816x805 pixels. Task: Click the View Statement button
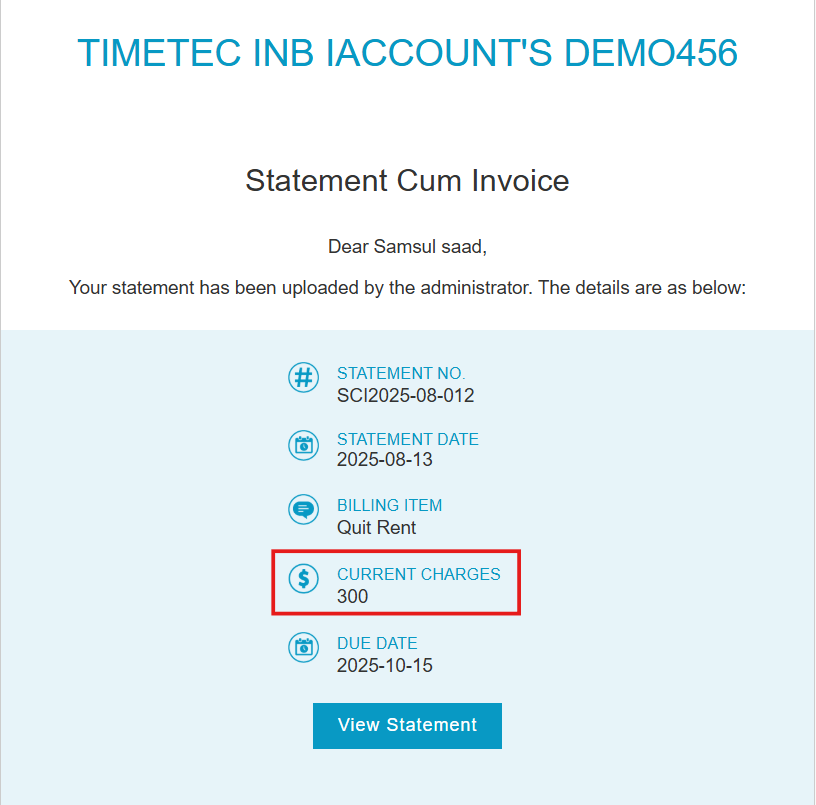tap(407, 725)
